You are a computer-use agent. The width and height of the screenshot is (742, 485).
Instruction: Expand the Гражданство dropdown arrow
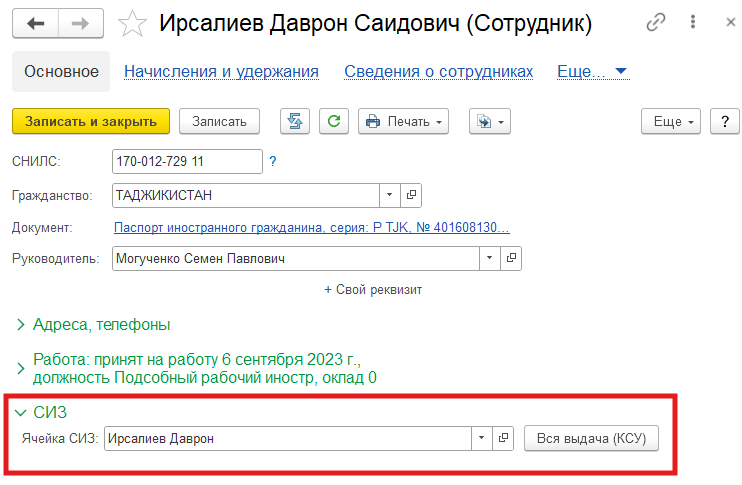(389, 195)
